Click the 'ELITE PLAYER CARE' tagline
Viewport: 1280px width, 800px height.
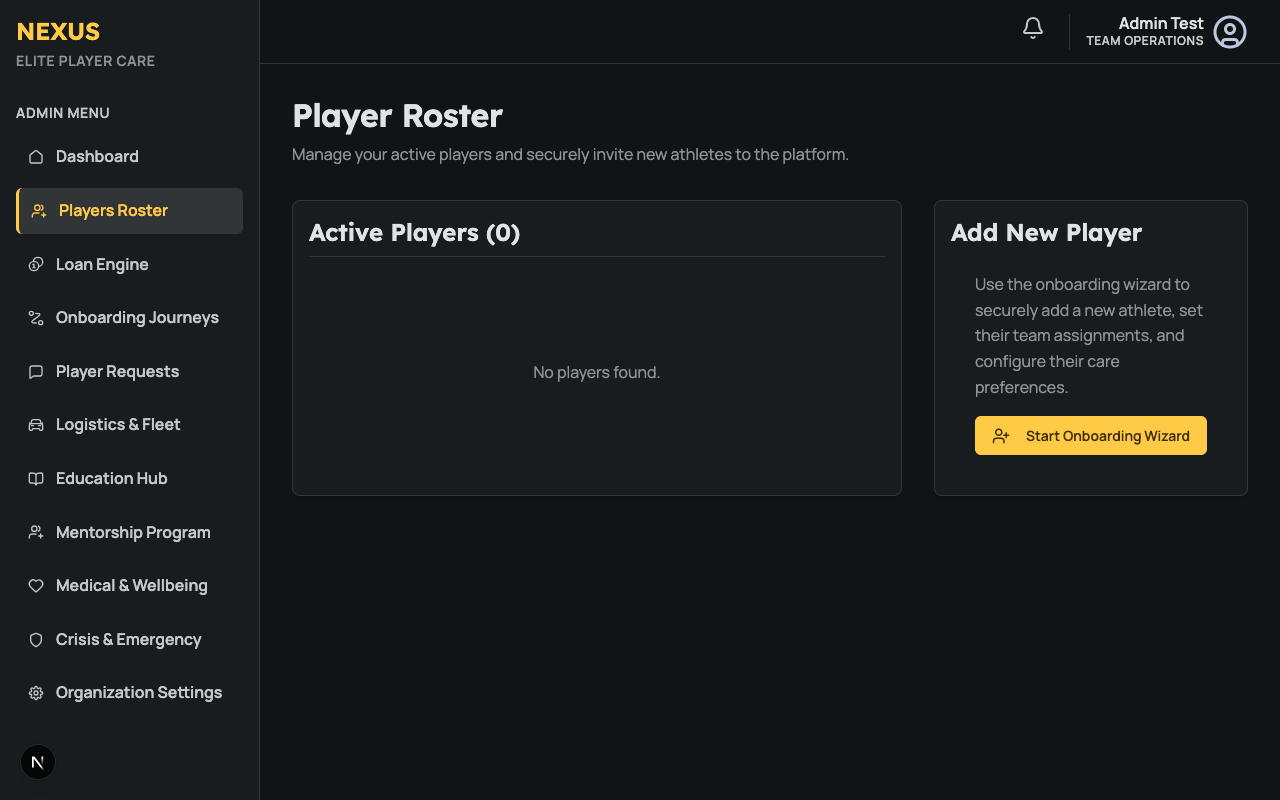(x=85, y=61)
